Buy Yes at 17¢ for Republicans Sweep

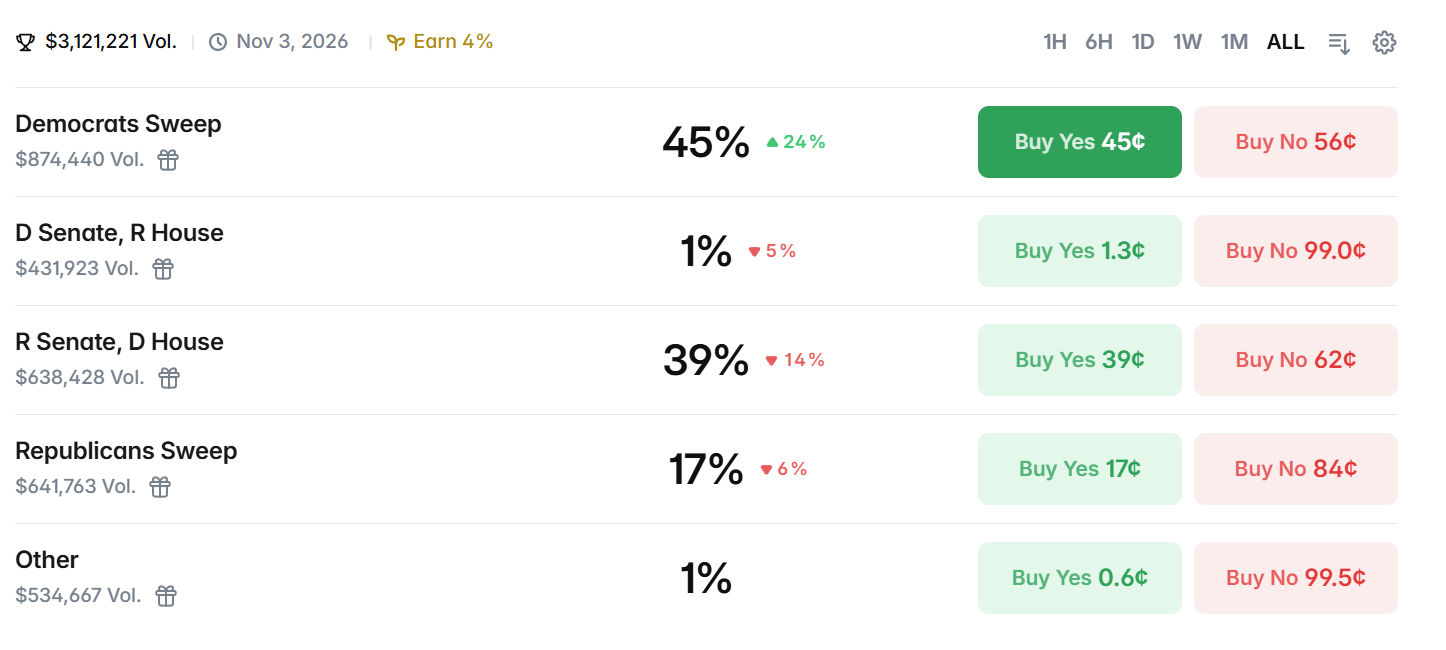(x=1079, y=469)
